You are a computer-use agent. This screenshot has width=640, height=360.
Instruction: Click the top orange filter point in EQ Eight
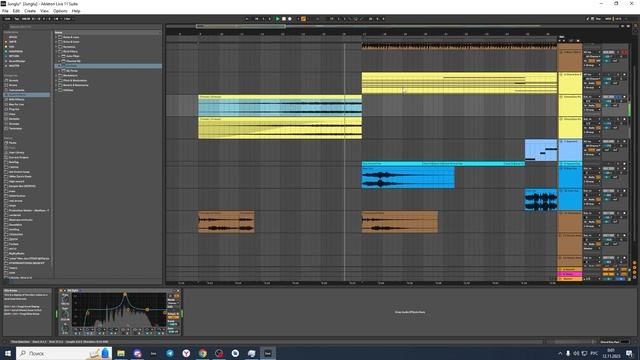click(125, 294)
